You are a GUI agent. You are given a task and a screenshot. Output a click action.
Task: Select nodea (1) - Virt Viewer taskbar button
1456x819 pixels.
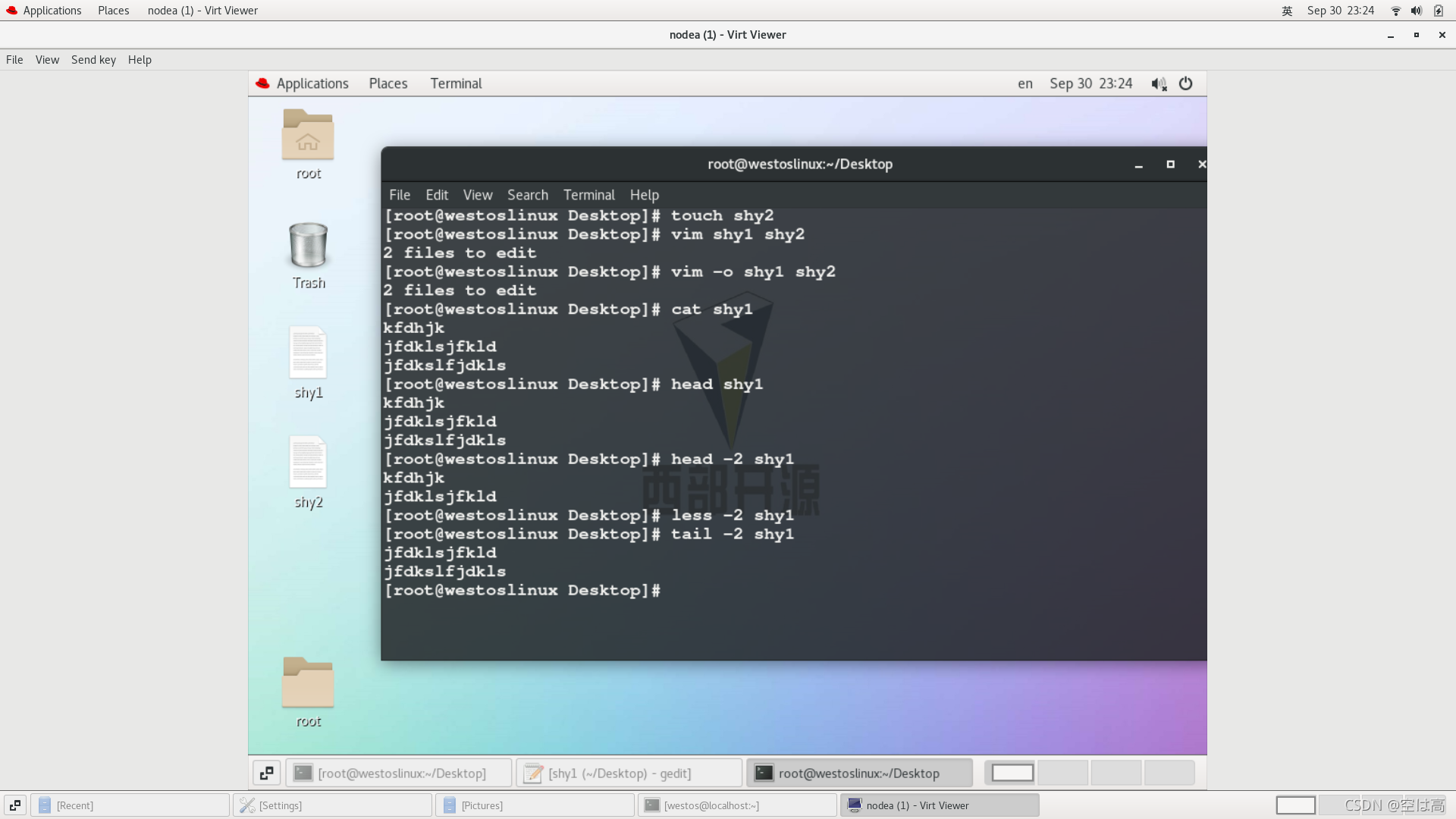[940, 805]
